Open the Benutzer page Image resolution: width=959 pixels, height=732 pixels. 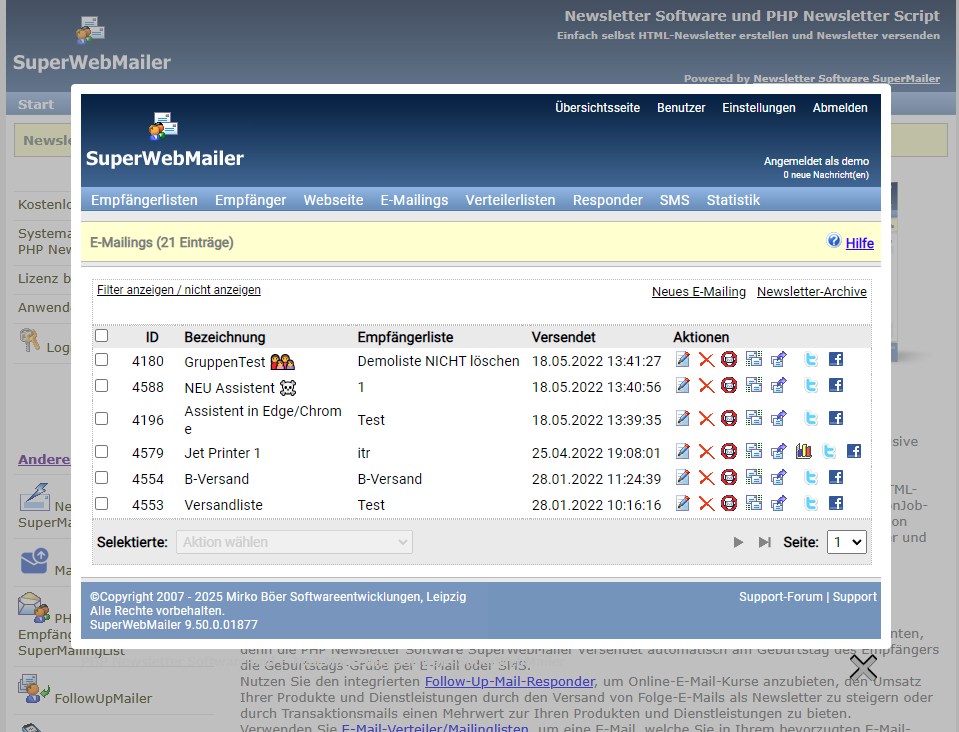[681, 108]
